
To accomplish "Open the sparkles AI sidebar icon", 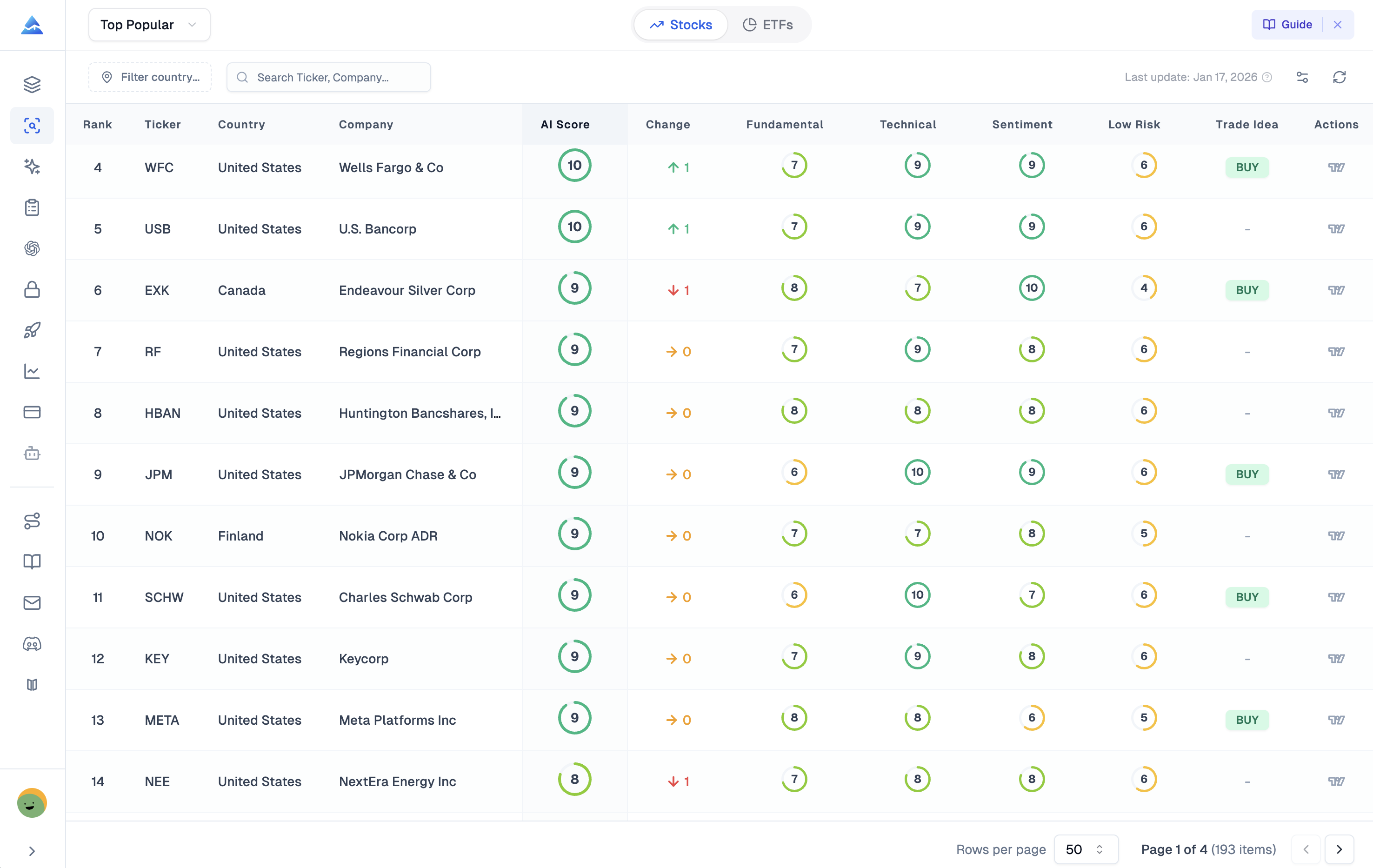I will [x=32, y=167].
